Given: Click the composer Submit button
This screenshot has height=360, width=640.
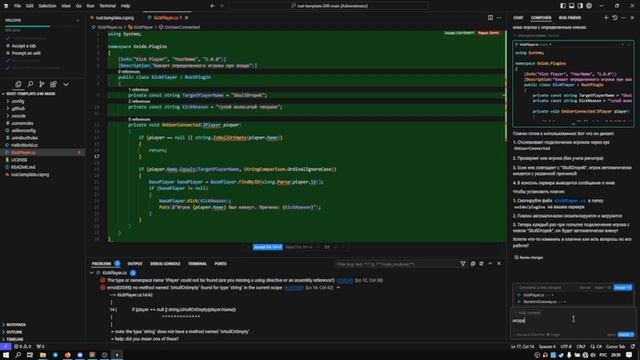Looking at the screenshot, I should (x=626, y=334).
